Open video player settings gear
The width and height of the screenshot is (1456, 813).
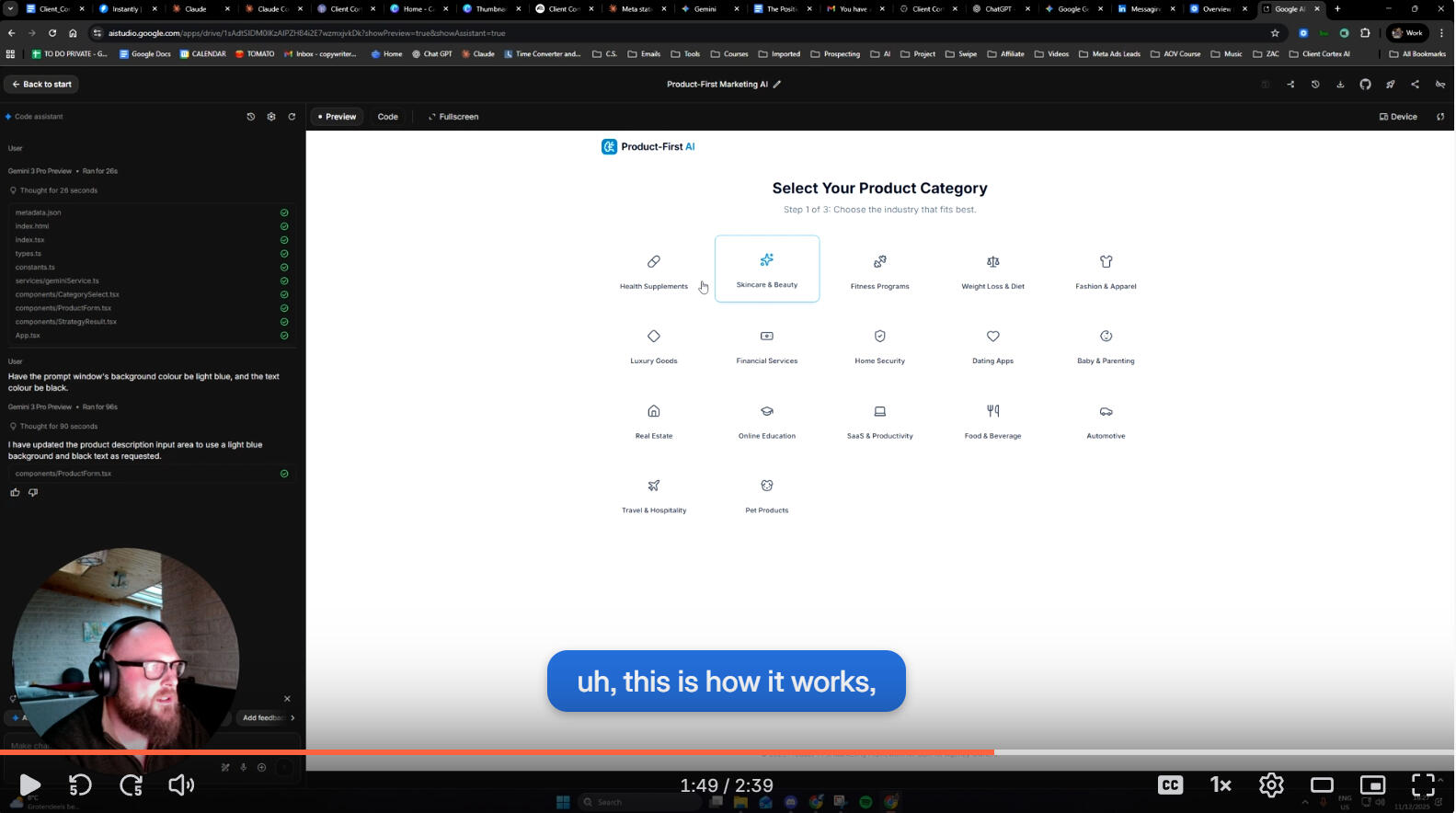point(1271,784)
